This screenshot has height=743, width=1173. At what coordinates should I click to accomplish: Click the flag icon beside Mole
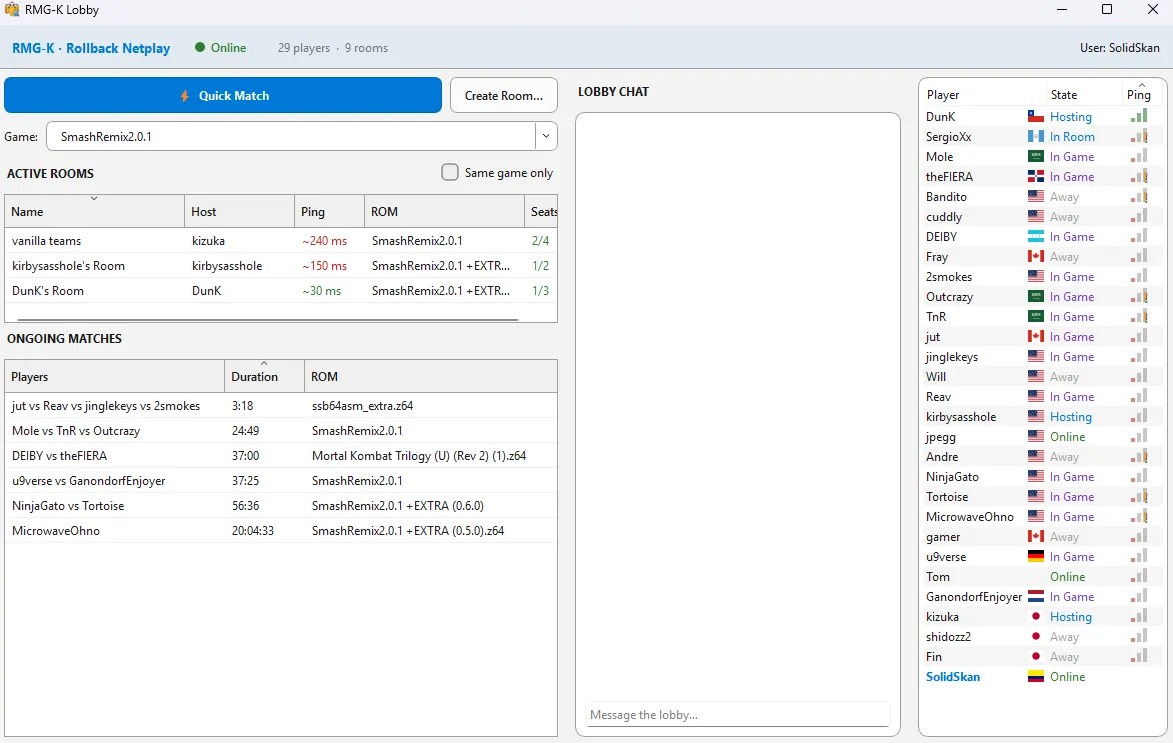coord(1035,156)
